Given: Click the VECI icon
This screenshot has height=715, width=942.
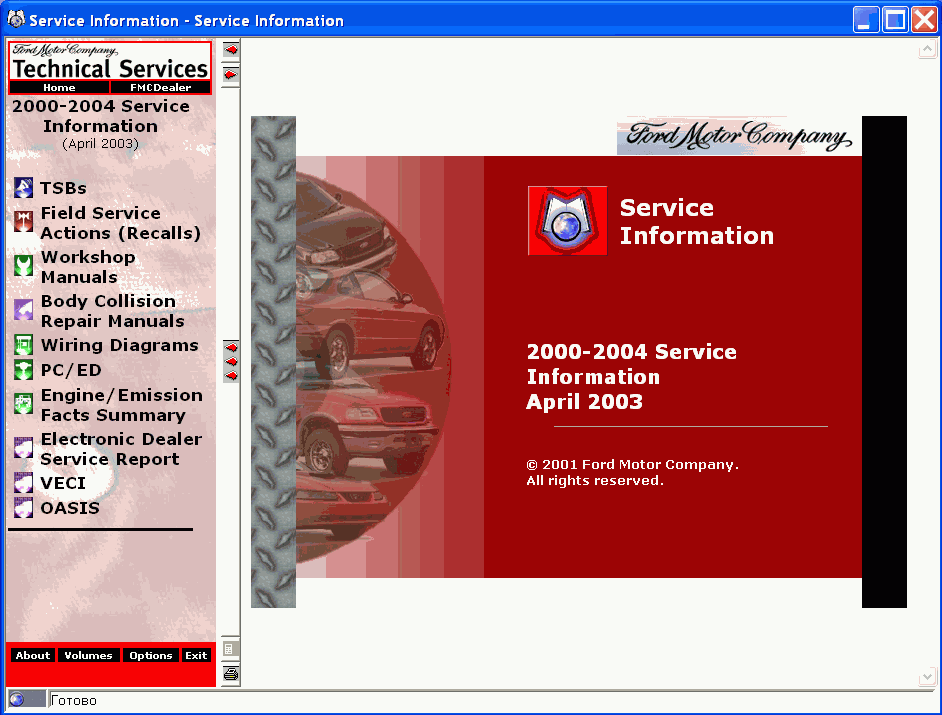Looking at the screenshot, I should (x=23, y=483).
